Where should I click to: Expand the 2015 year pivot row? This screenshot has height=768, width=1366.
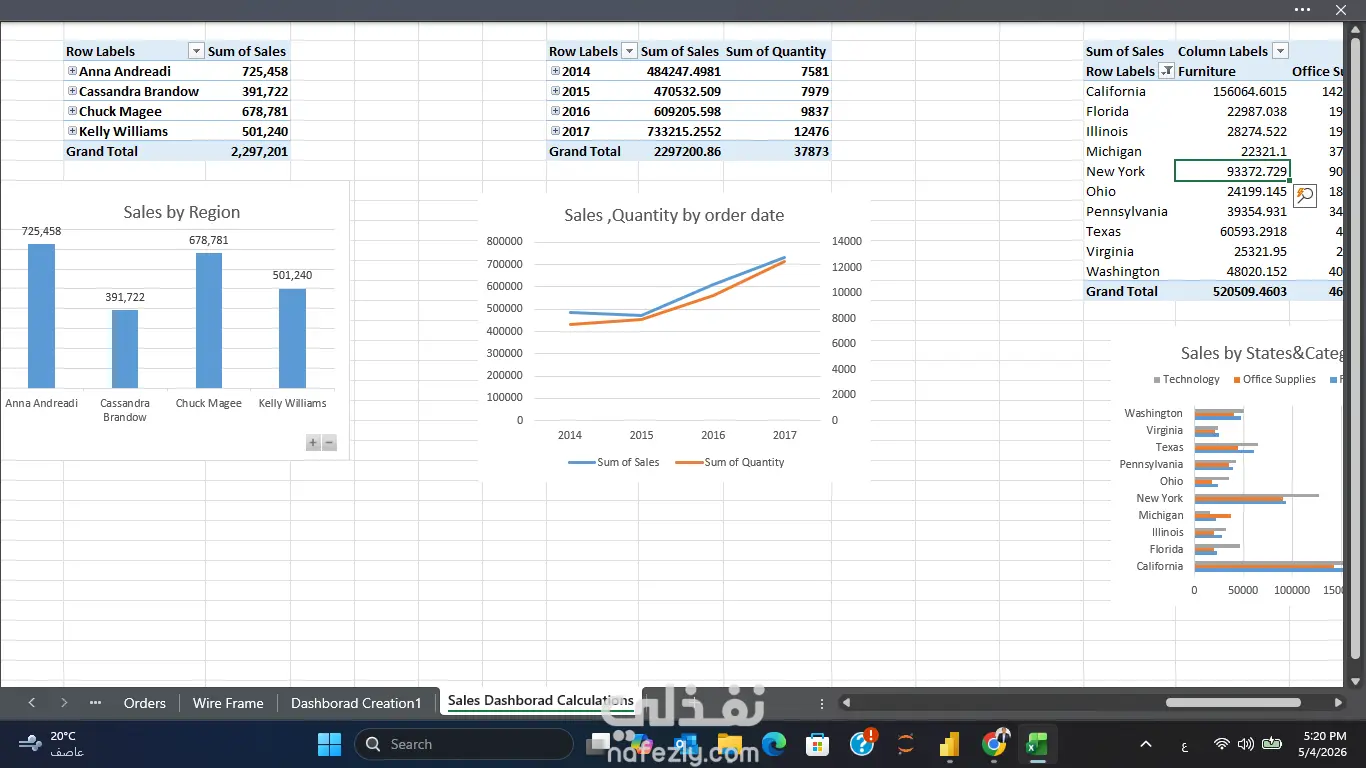[x=555, y=91]
